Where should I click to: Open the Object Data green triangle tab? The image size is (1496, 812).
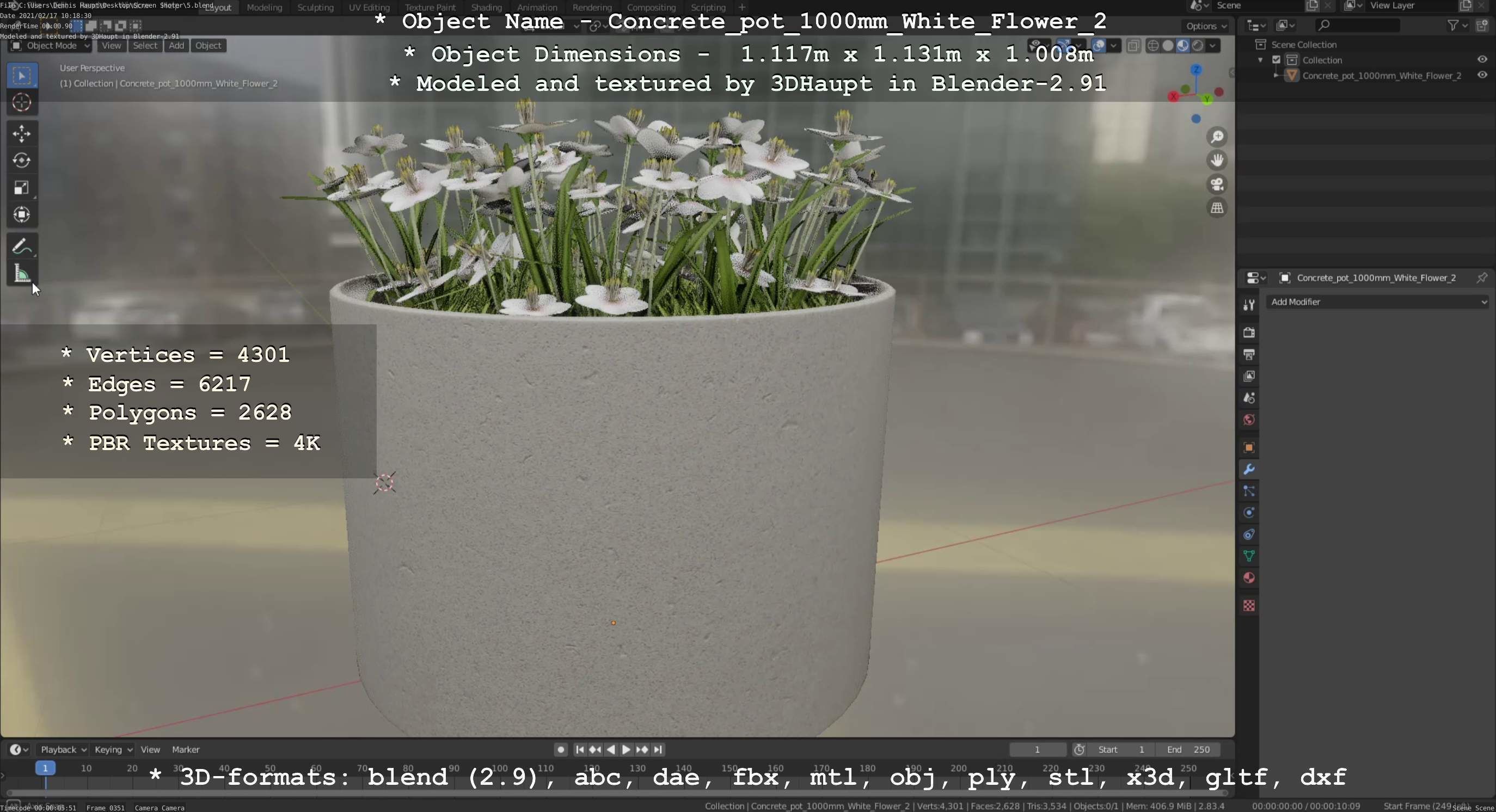tap(1249, 556)
